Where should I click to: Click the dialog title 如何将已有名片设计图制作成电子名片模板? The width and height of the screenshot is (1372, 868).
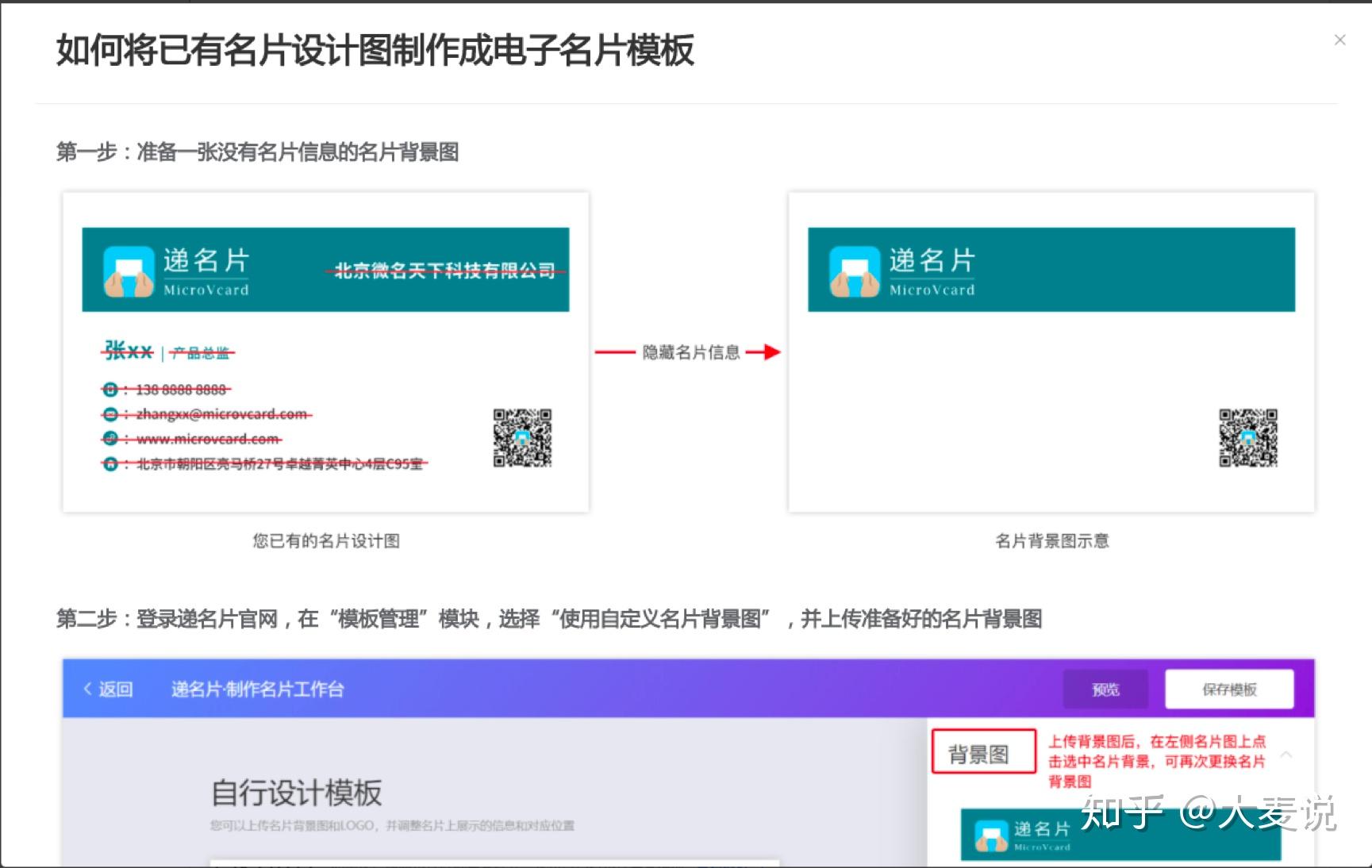(375, 50)
